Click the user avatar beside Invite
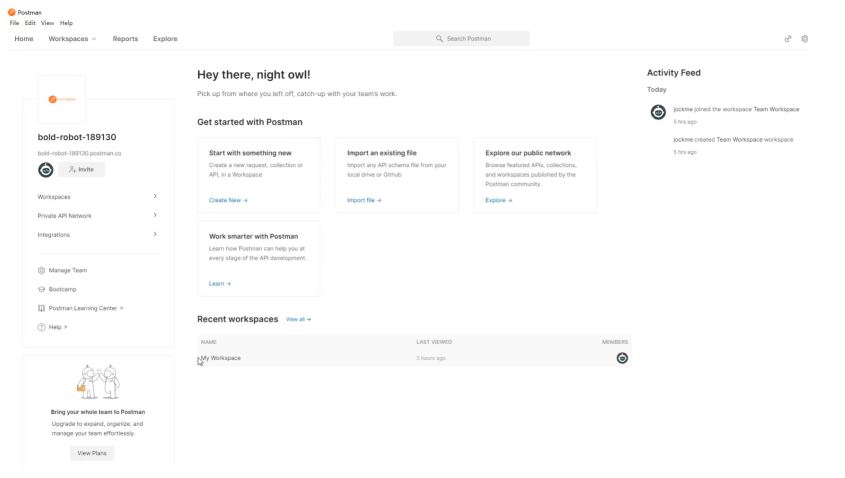Image resolution: width=845 pixels, height=478 pixels. point(46,170)
